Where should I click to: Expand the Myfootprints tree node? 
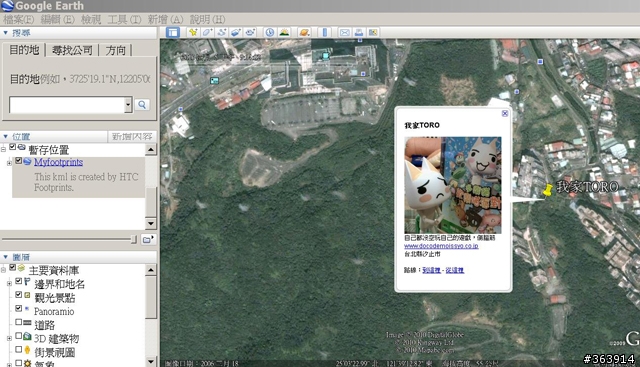coord(9,163)
